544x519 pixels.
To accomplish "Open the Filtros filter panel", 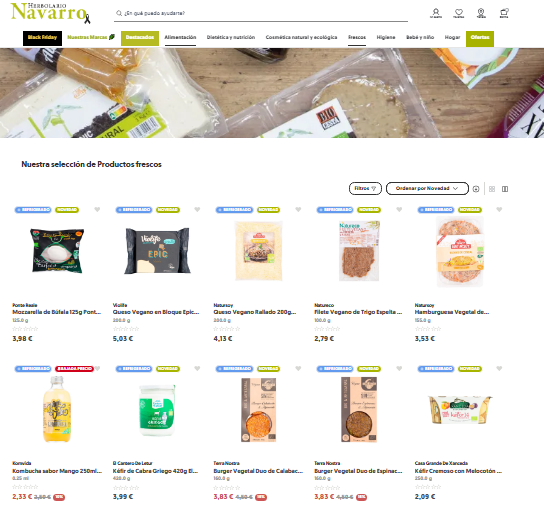I will (365, 188).
